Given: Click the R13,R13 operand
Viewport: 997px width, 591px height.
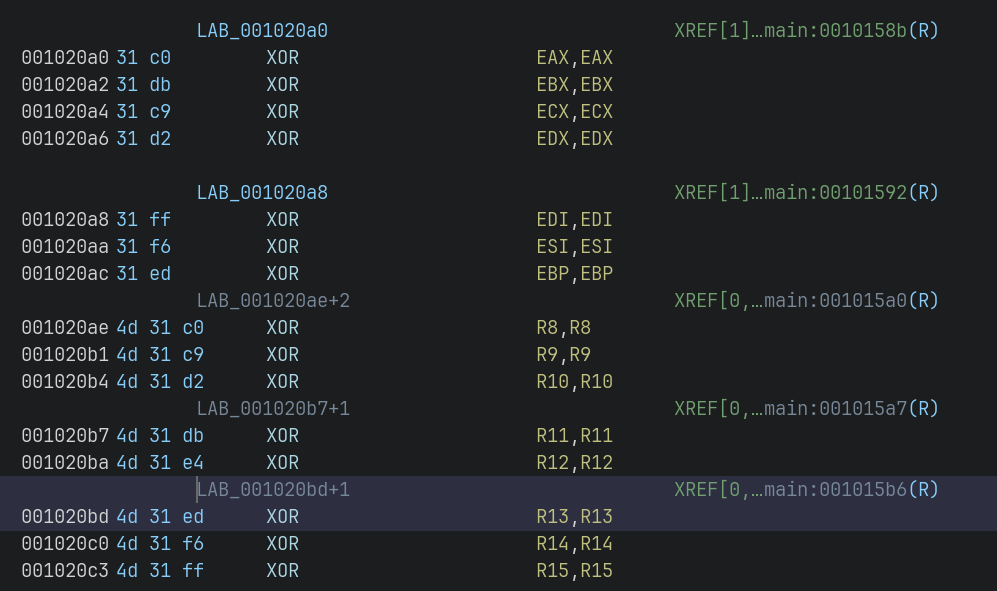Looking at the screenshot, I should point(574,517).
